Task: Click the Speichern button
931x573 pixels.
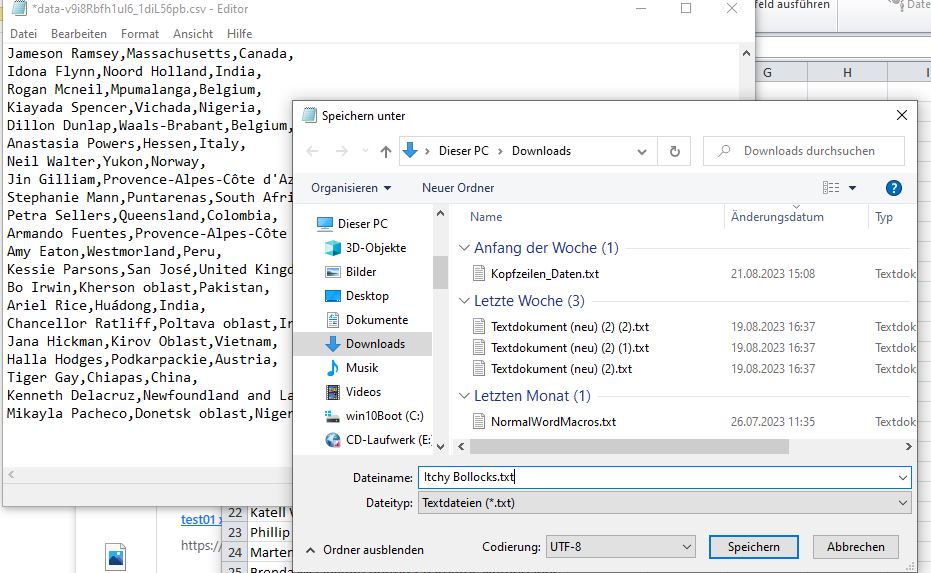Action: pos(753,547)
